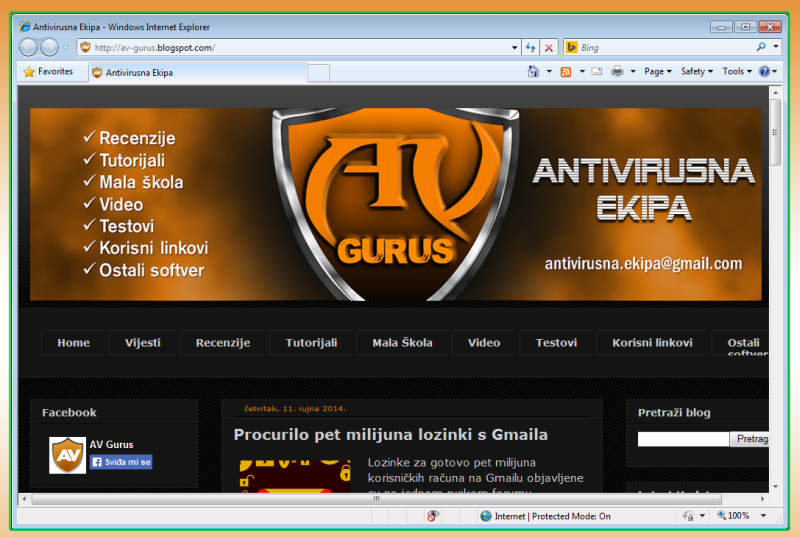The height and width of the screenshot is (537, 800).
Task: Click the horizontal scrollbar thumb
Action: pos(377,499)
